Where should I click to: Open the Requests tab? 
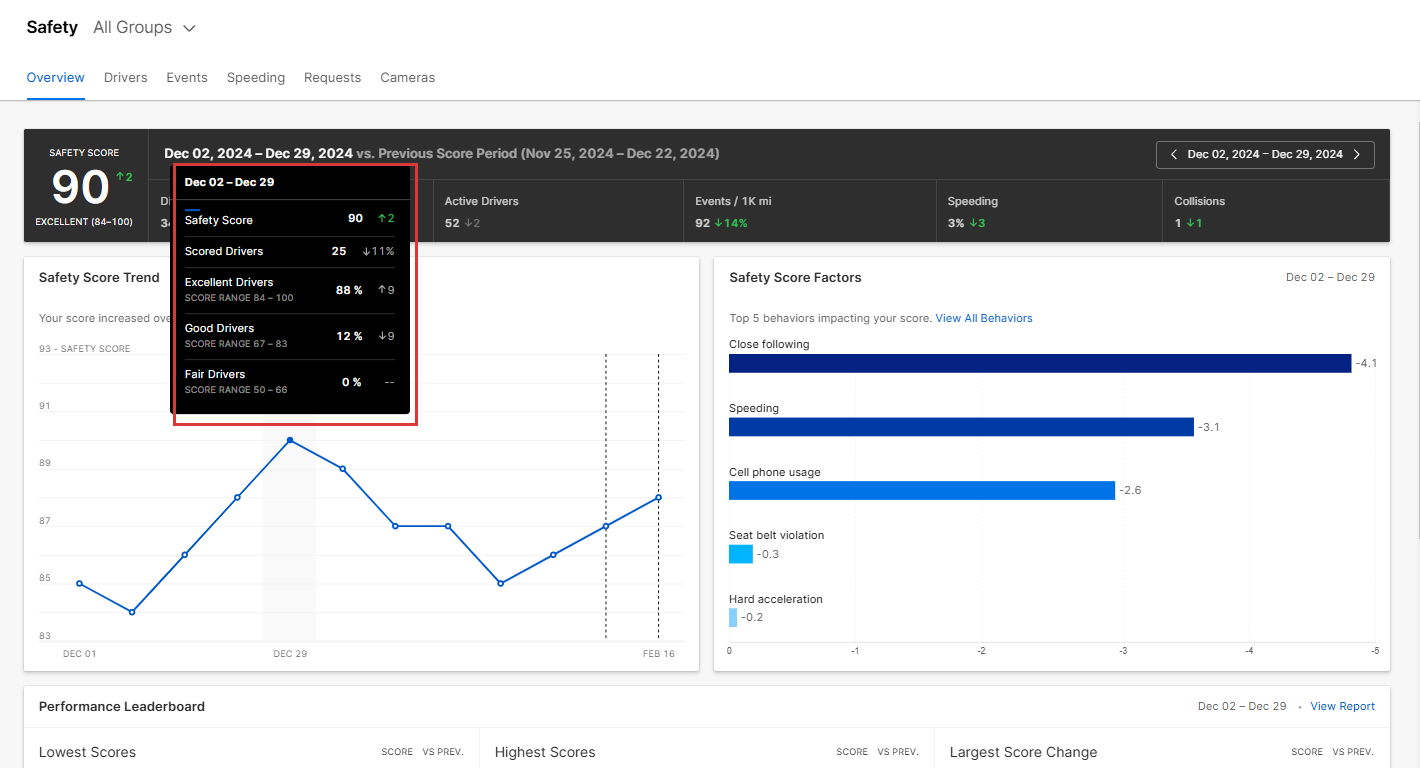pyautogui.click(x=333, y=78)
